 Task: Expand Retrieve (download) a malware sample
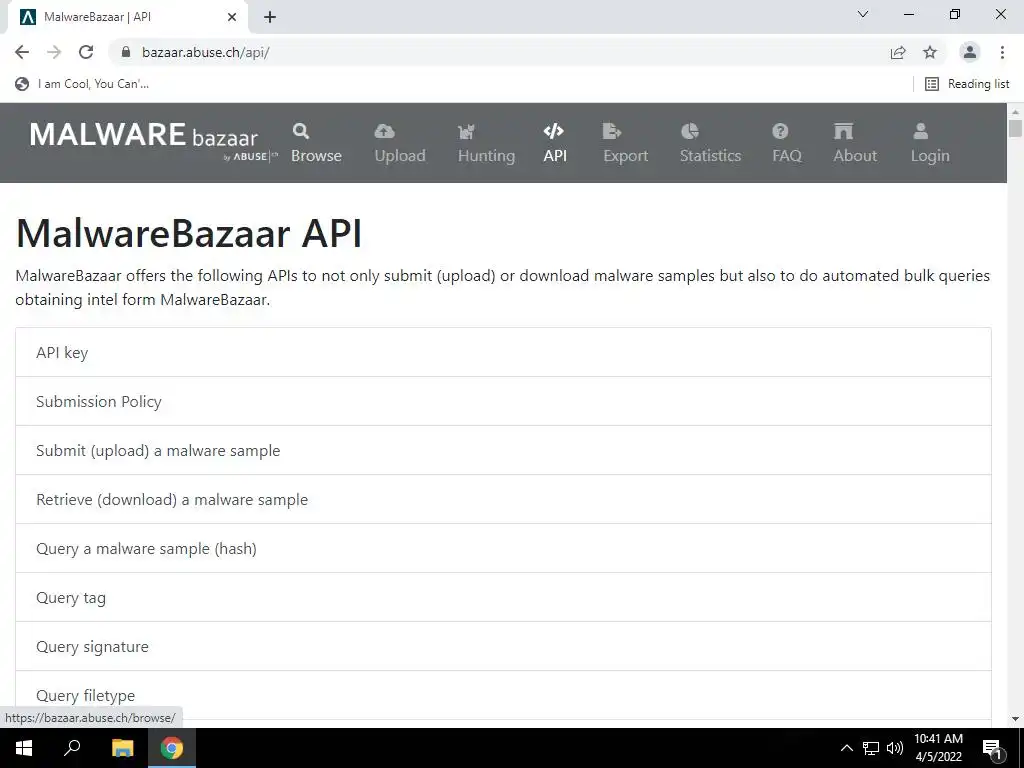(504, 500)
